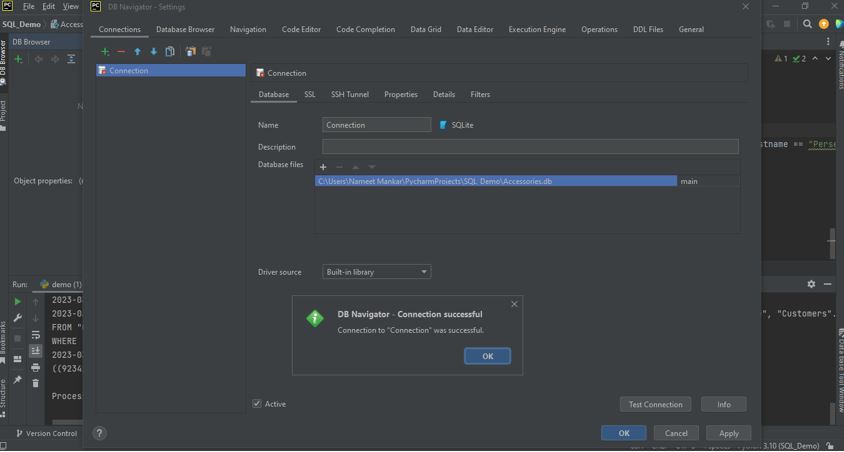
Task: Duplicate the selected connection with copy icon
Action: click(x=170, y=51)
